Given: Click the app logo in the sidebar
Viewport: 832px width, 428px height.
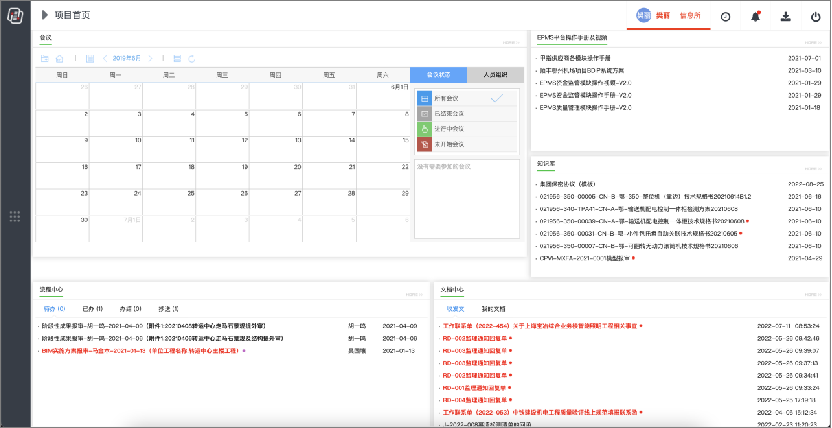Looking at the screenshot, I should coord(15,15).
